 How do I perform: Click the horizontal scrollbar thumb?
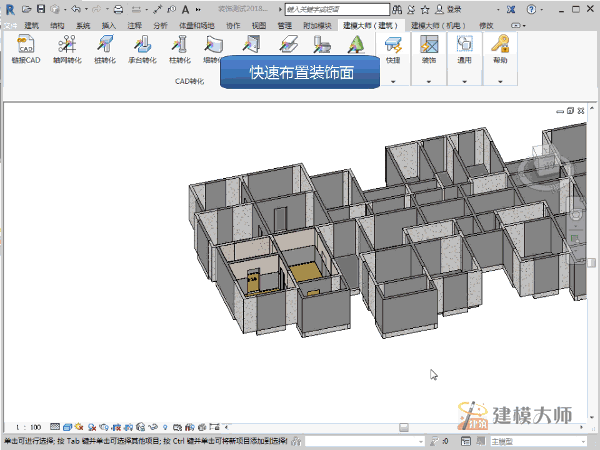pyautogui.click(x=404, y=427)
